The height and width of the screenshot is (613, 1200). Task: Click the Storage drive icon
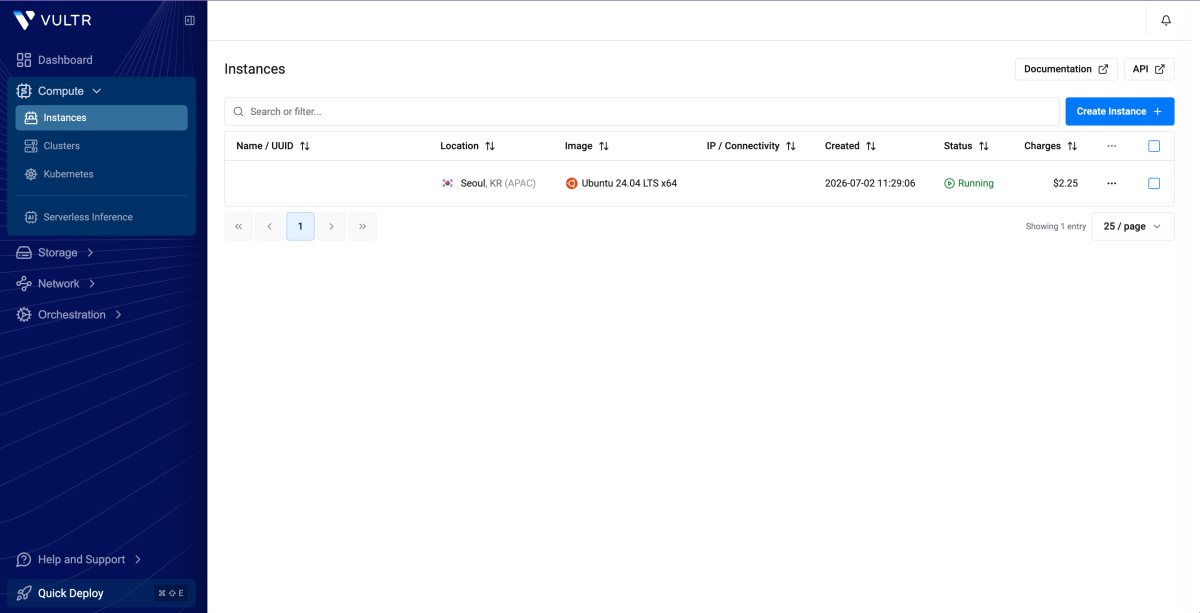coord(24,253)
